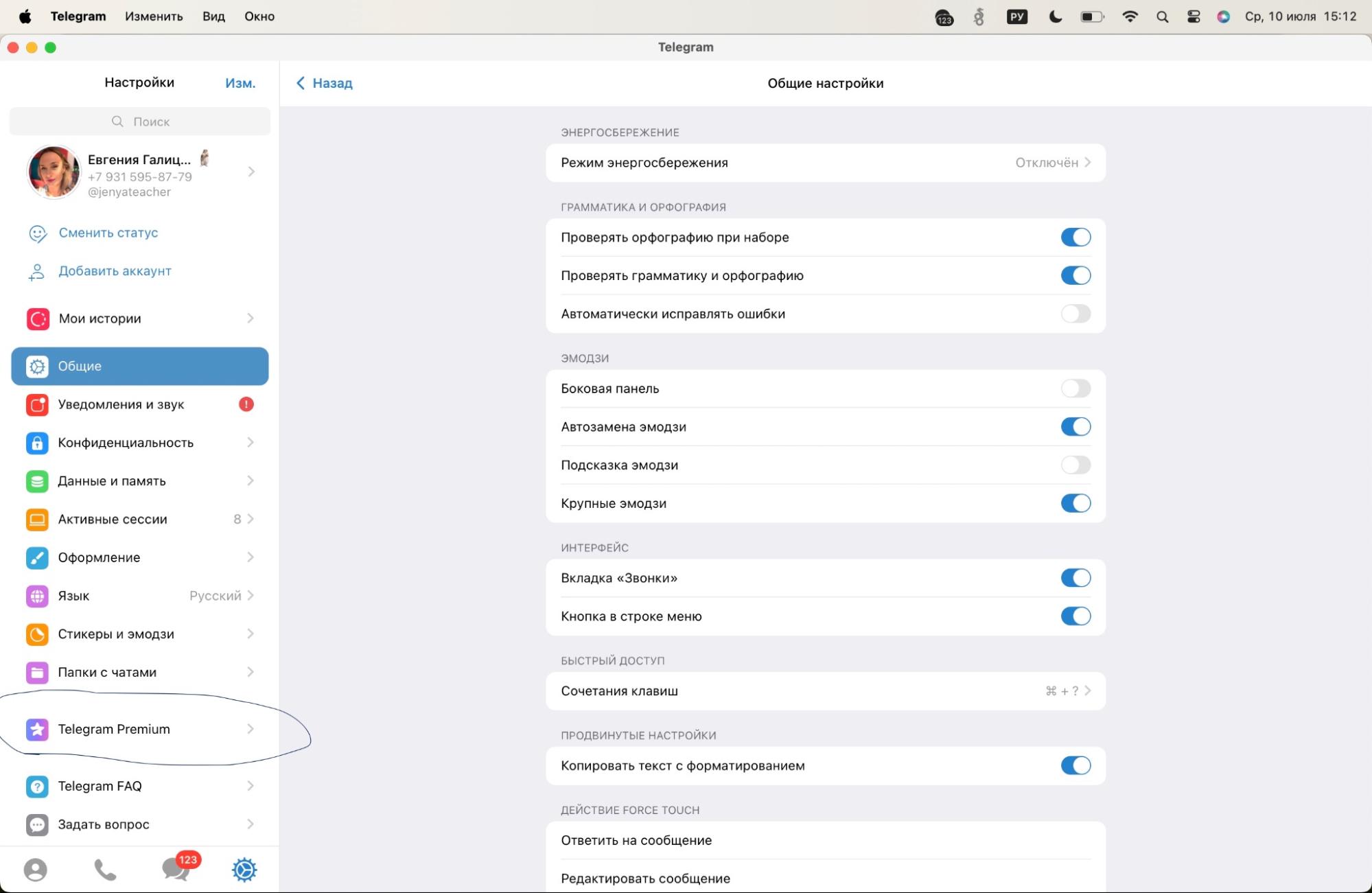Open Сочетания клавиш shortcut chevron
This screenshot has width=1372, height=893.
[x=1088, y=691]
